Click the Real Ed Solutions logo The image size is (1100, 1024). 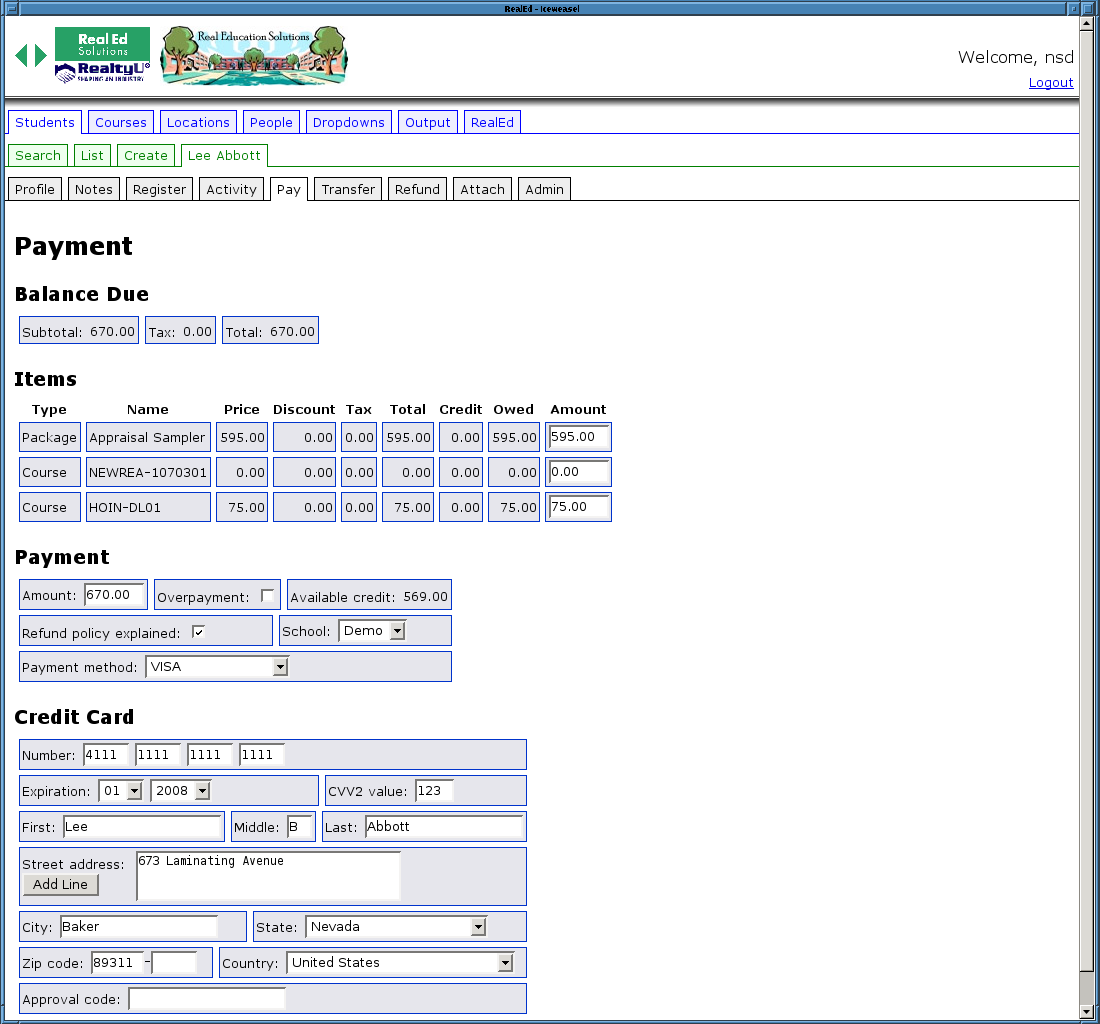tap(102, 43)
